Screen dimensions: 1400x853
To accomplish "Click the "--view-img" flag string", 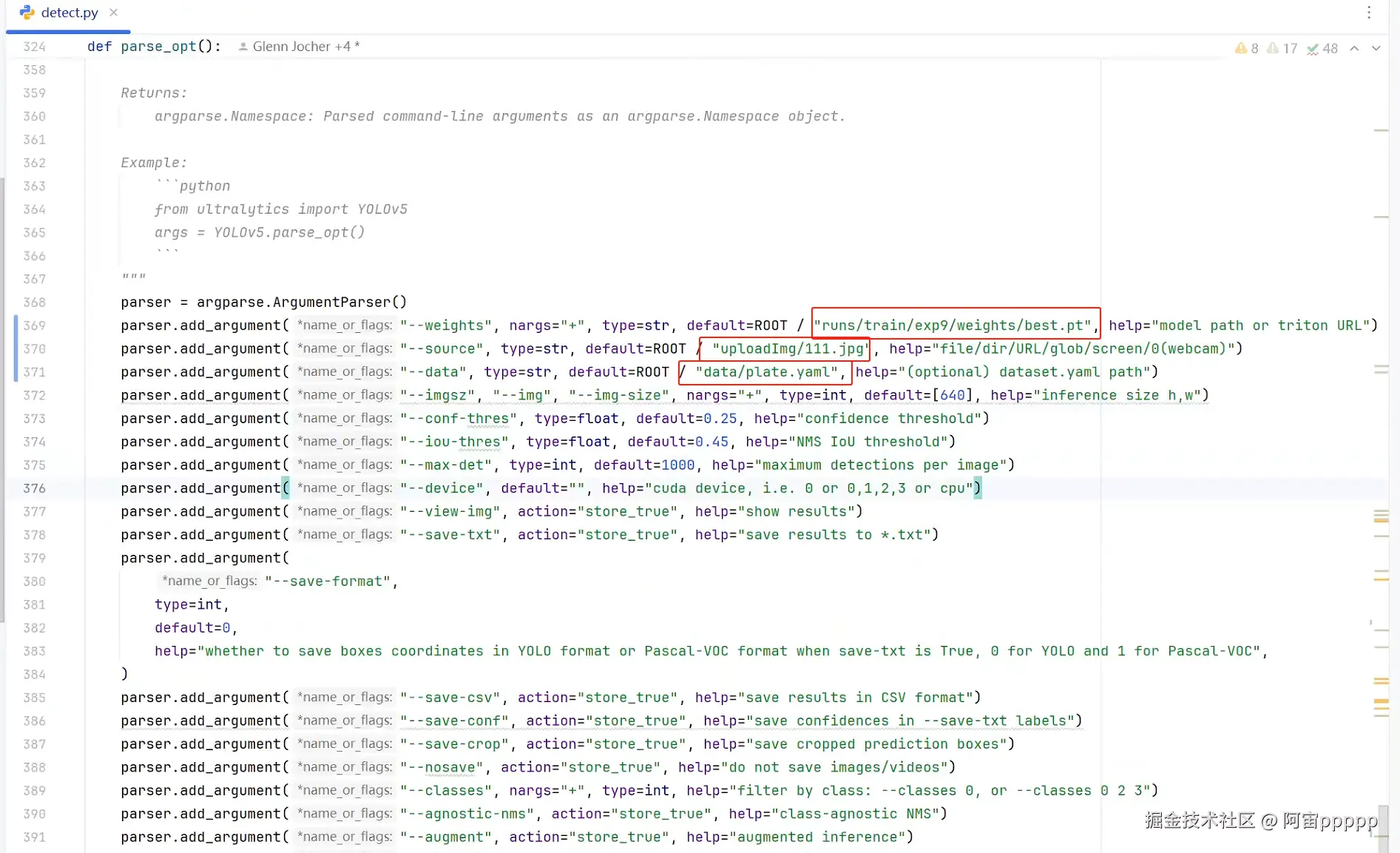I will (x=450, y=512).
